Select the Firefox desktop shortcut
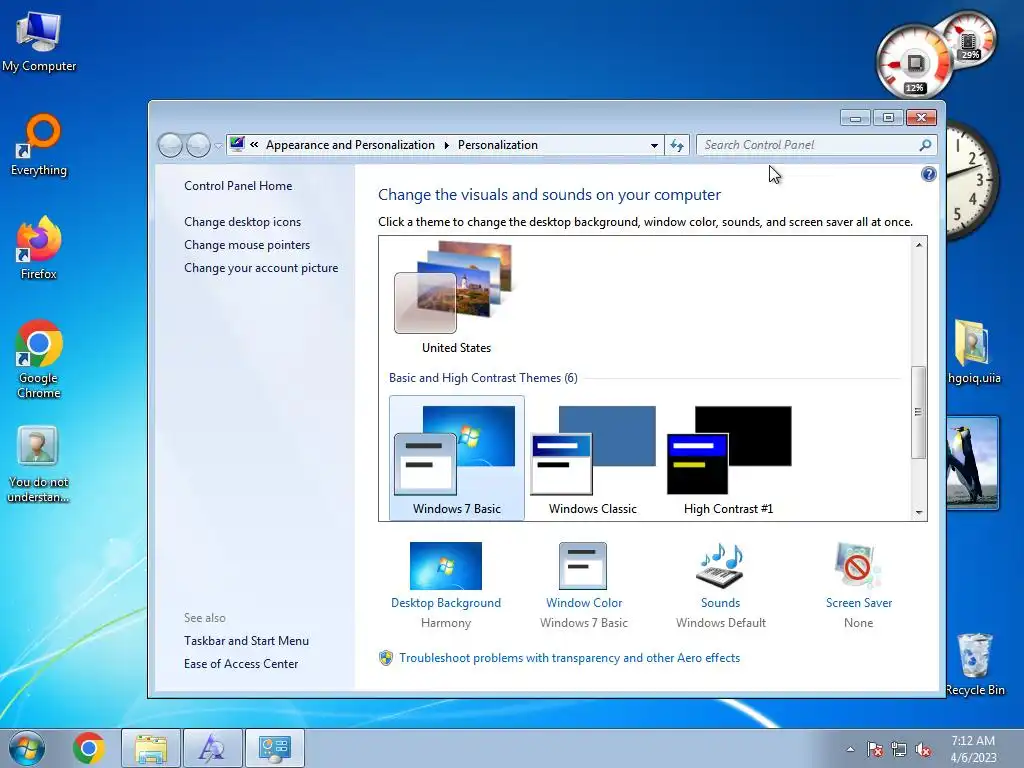The image size is (1024, 768). 39,248
